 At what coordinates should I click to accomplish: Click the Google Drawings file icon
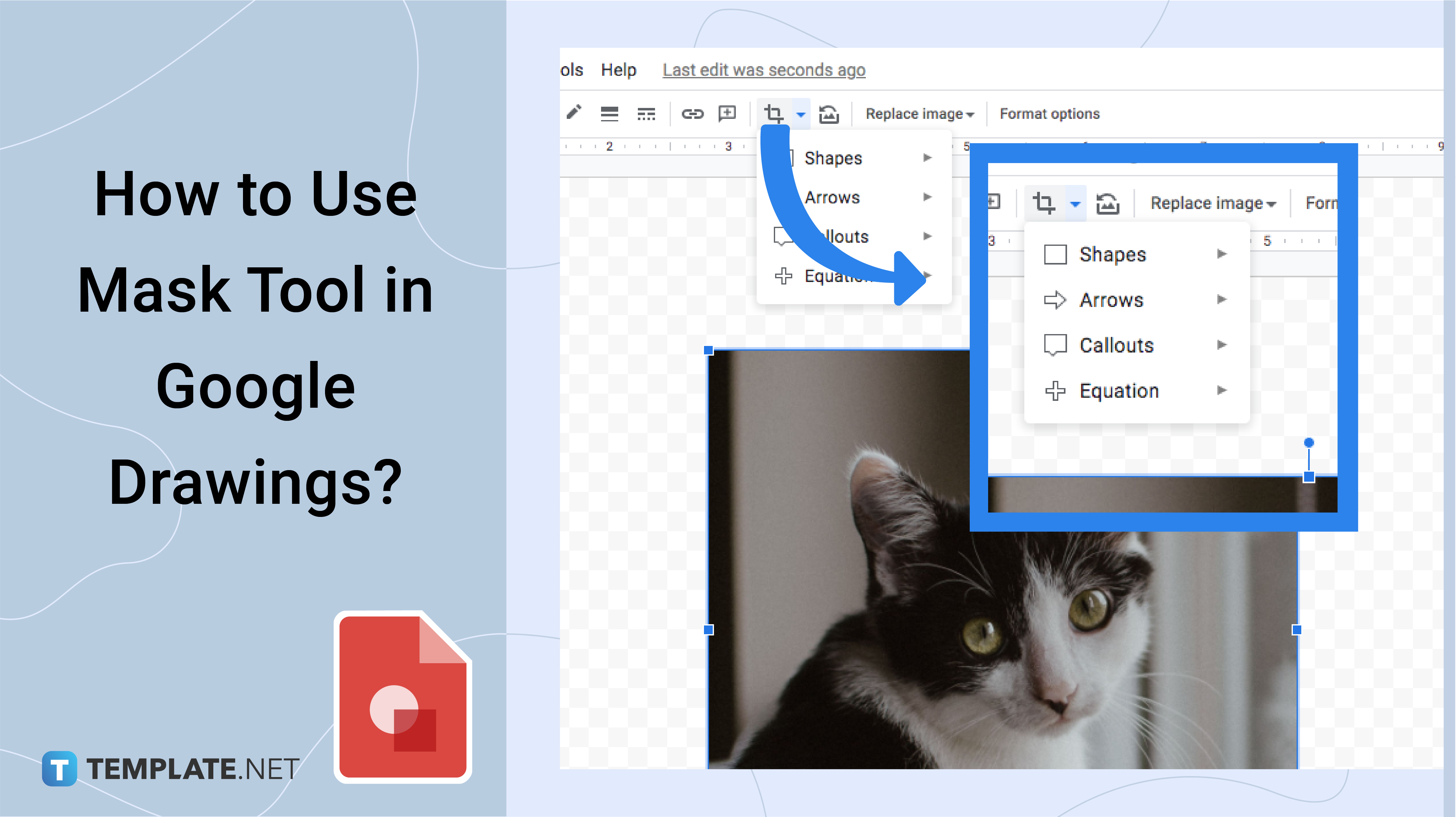tap(403, 697)
